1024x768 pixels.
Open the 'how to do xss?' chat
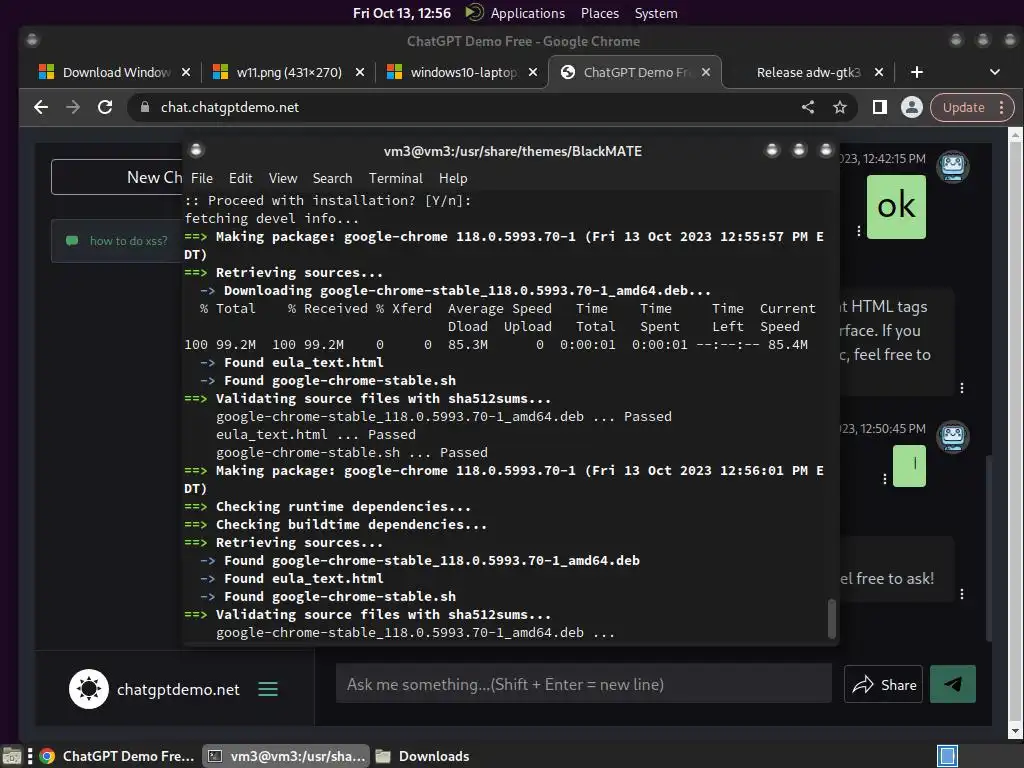118,241
